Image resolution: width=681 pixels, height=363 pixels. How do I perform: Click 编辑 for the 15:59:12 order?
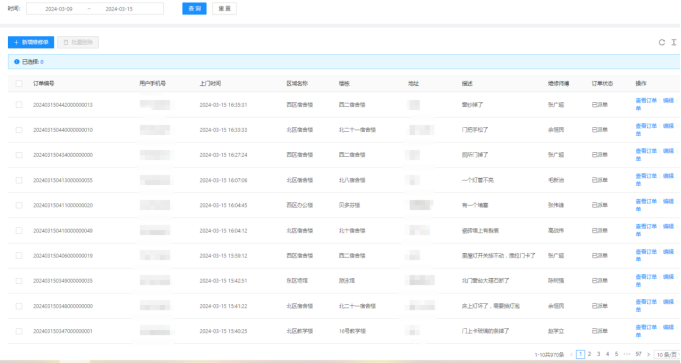(668, 252)
